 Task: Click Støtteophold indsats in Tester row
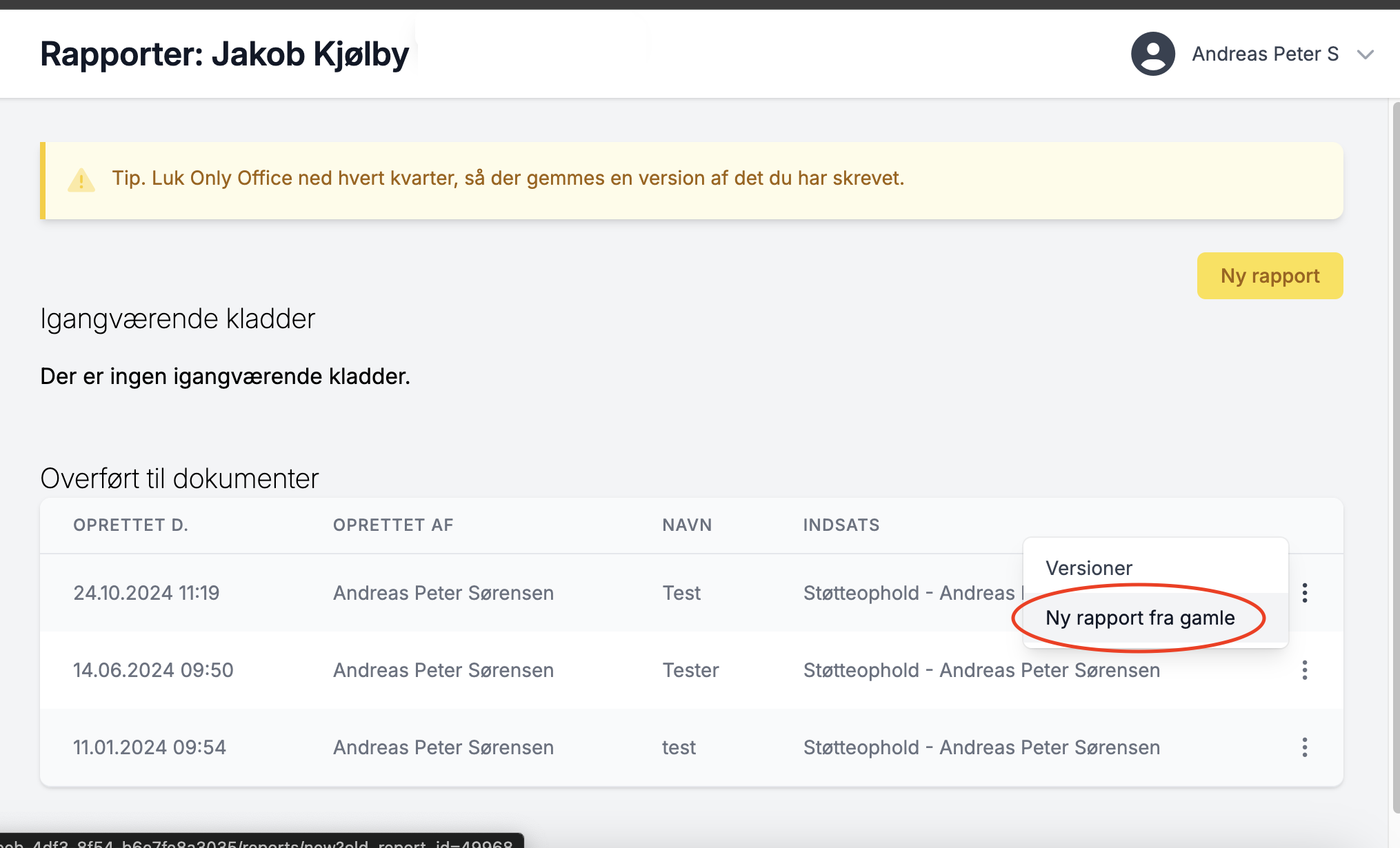[x=981, y=670]
